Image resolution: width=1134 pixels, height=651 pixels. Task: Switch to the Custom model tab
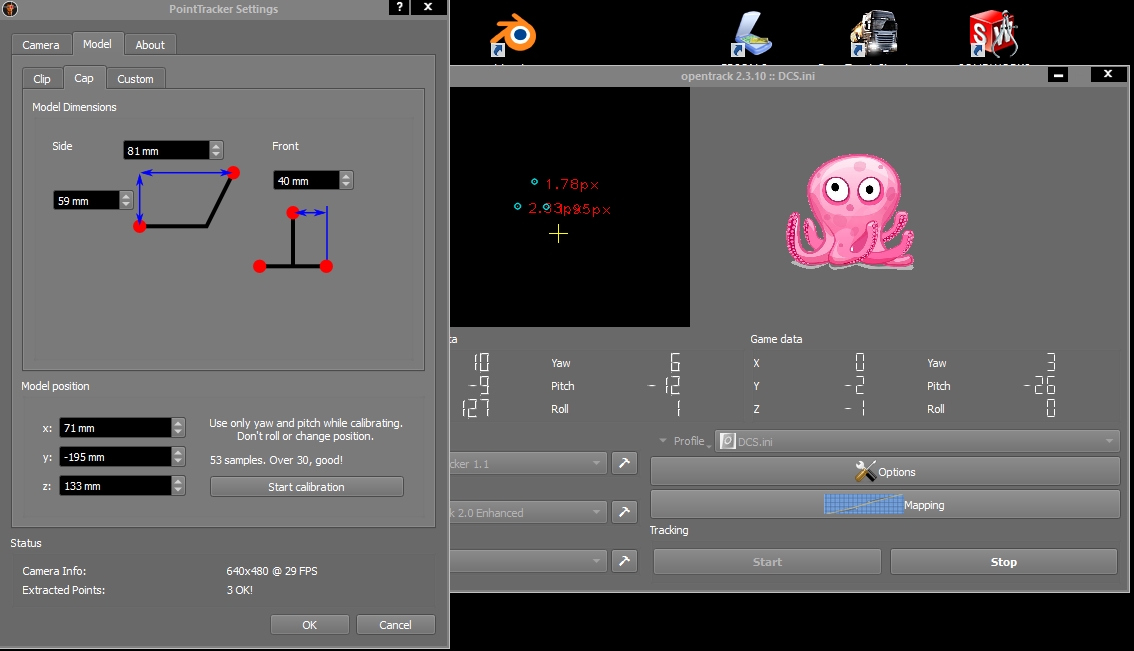coord(135,78)
